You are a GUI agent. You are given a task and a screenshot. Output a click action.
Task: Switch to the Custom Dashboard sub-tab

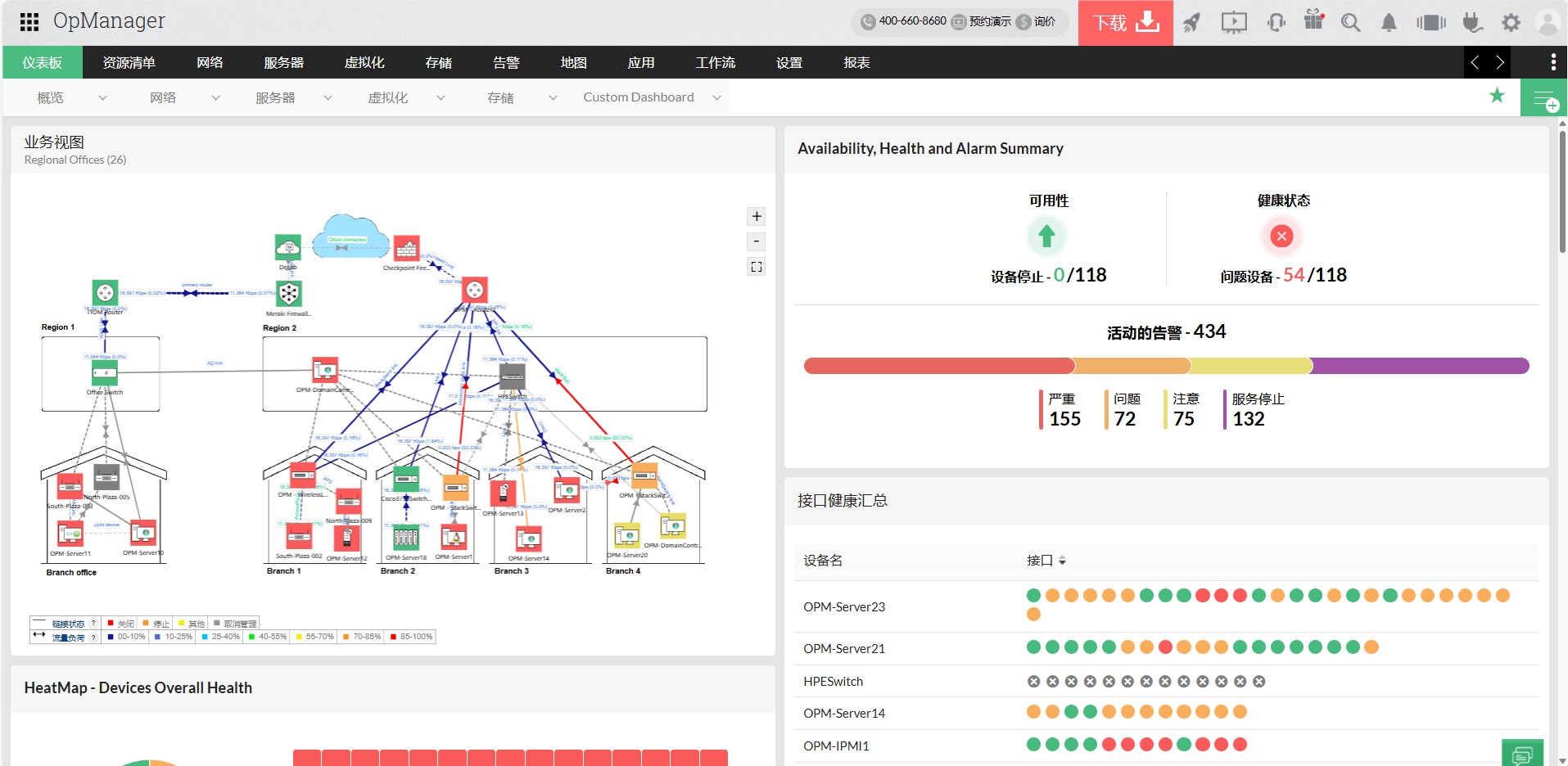[x=639, y=97]
